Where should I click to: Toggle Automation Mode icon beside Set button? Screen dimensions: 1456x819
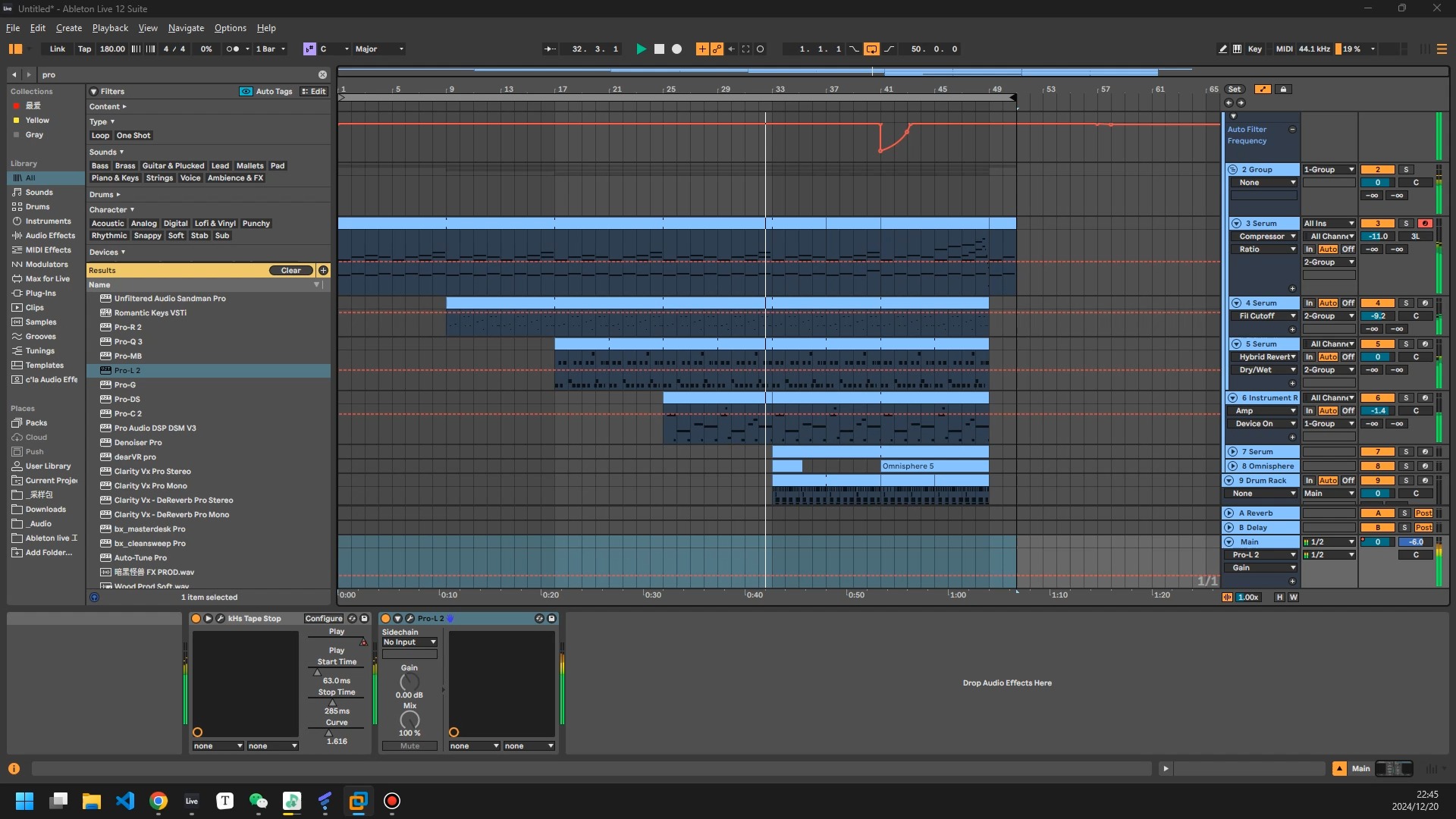[1263, 89]
